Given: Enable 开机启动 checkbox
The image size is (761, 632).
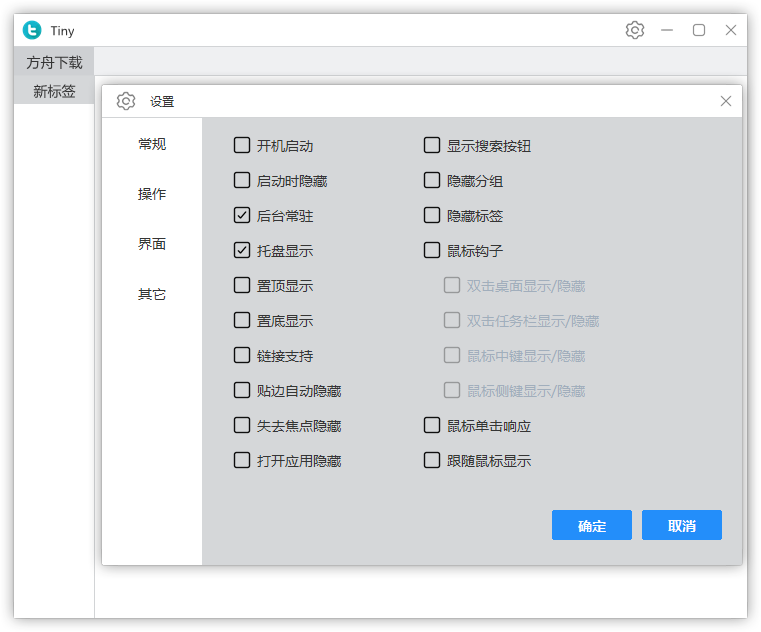Looking at the screenshot, I should point(242,145).
